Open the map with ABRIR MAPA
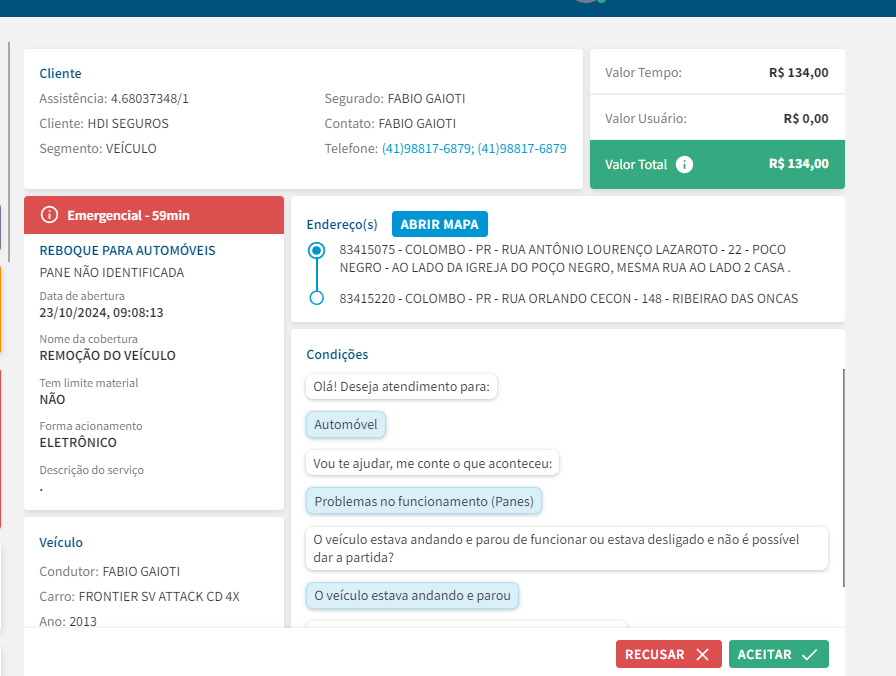Viewport: 896px width, 676px height. 439,224
